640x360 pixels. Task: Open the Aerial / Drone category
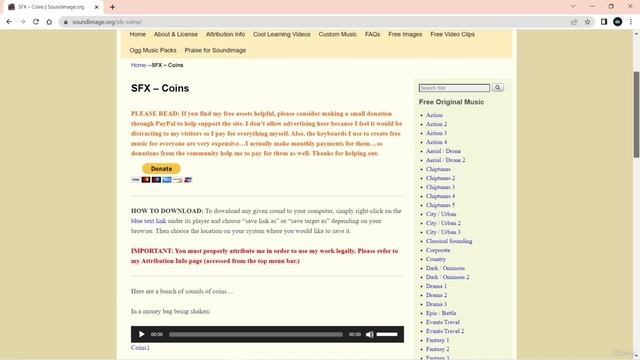coord(443,151)
